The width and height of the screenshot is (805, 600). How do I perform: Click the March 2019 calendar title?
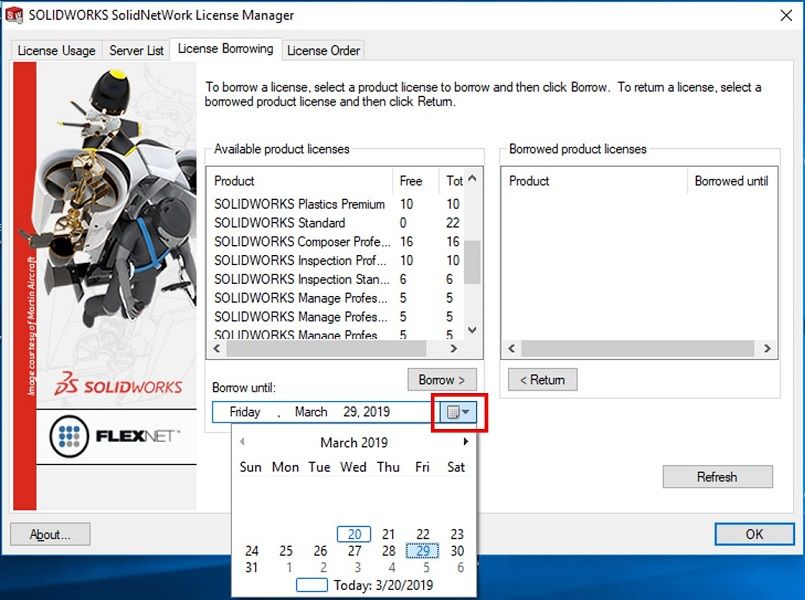coord(353,442)
